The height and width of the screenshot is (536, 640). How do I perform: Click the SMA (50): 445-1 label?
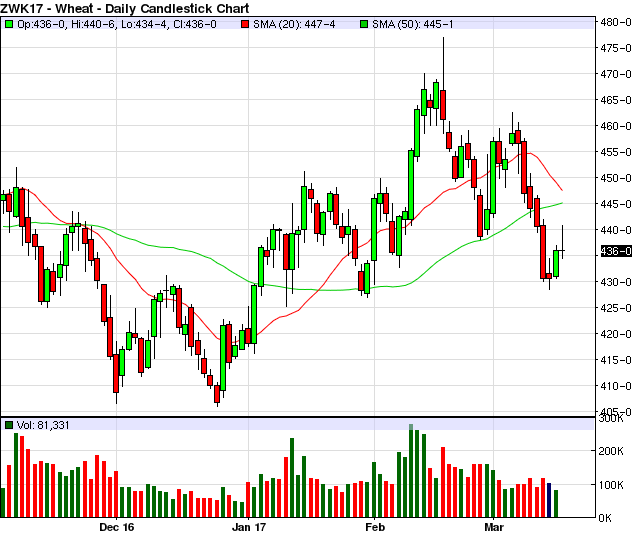[x=412, y=24]
